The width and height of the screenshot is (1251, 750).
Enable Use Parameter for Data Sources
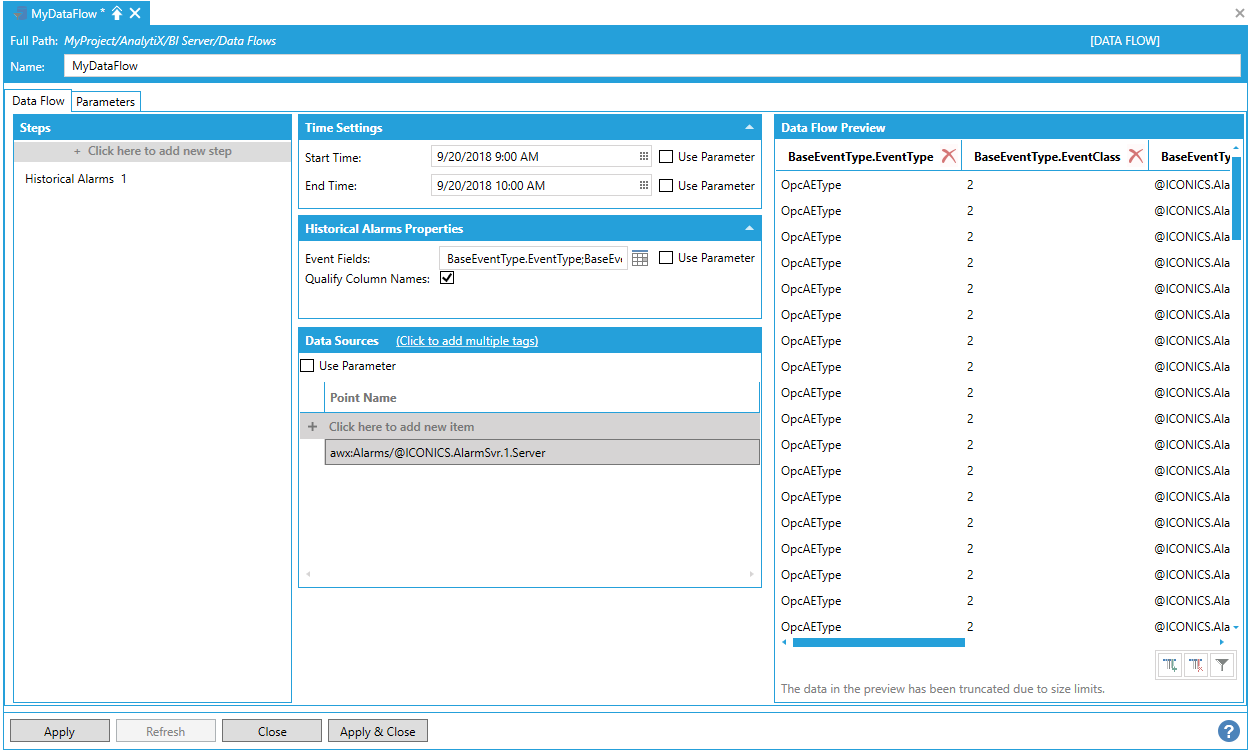click(x=308, y=366)
